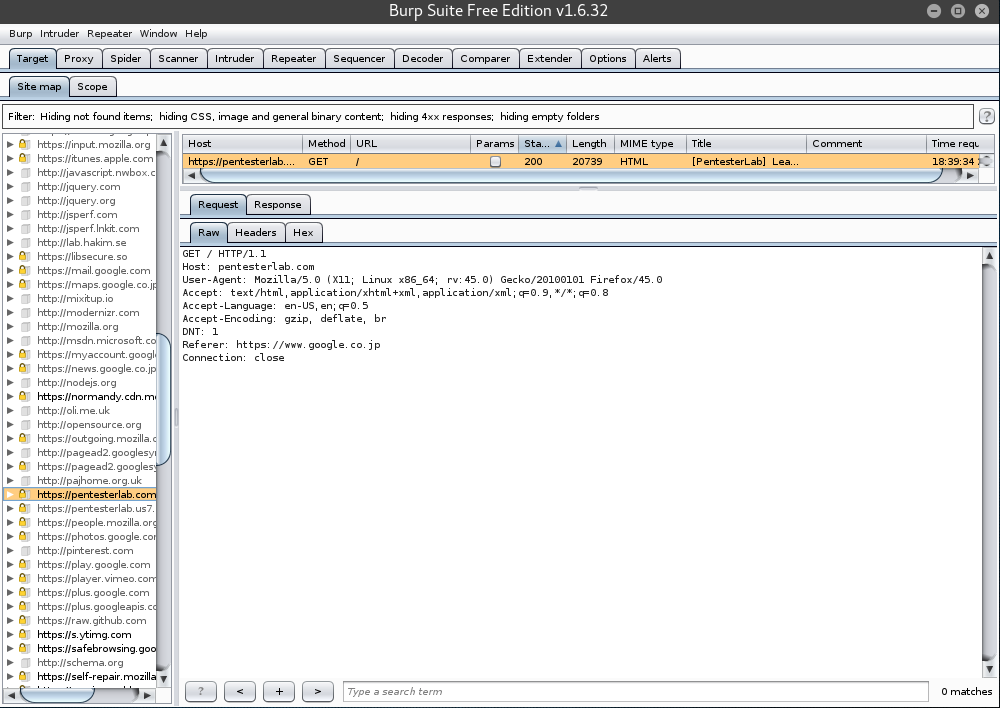Click request pane scroll down arrow

989,669
